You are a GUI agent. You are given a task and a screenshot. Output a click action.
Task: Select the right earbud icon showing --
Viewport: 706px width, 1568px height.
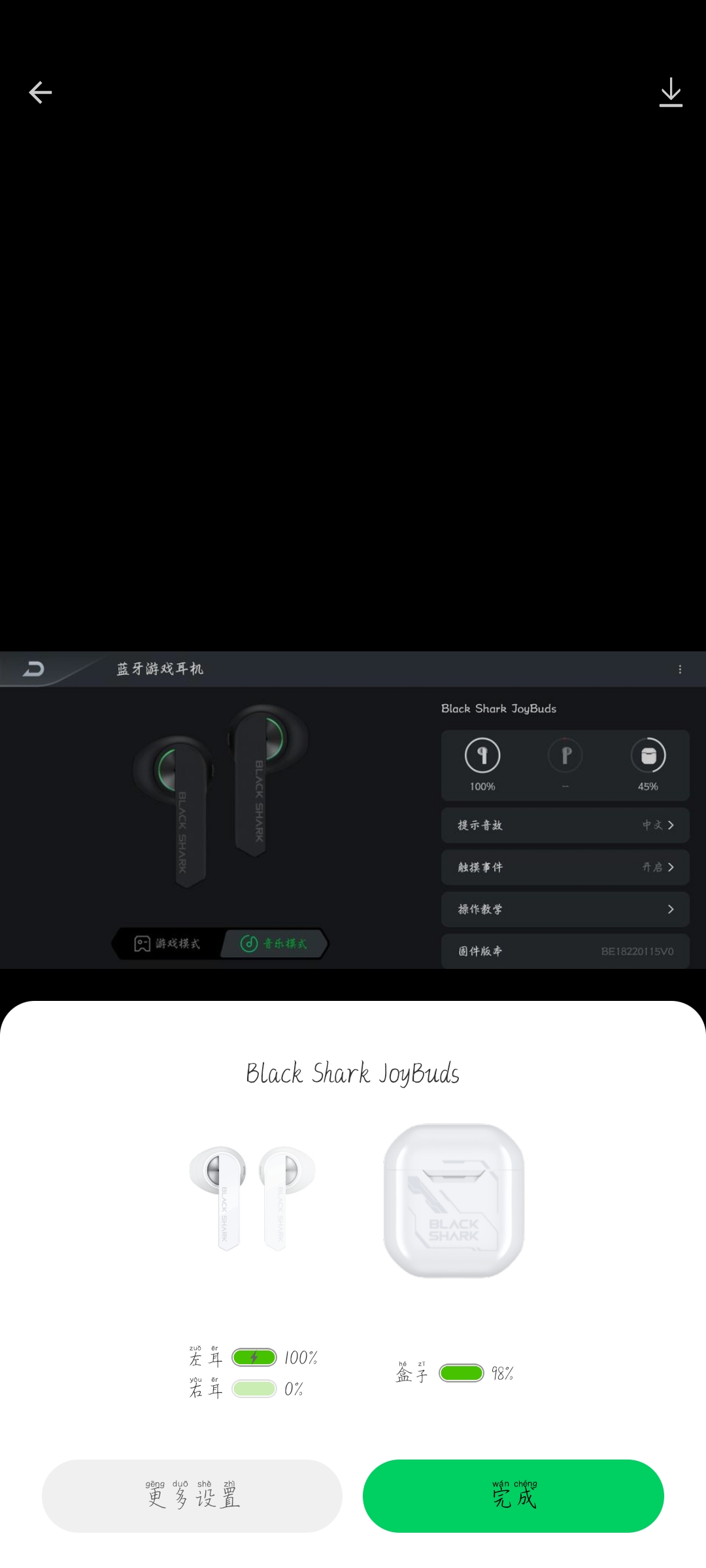click(x=565, y=755)
